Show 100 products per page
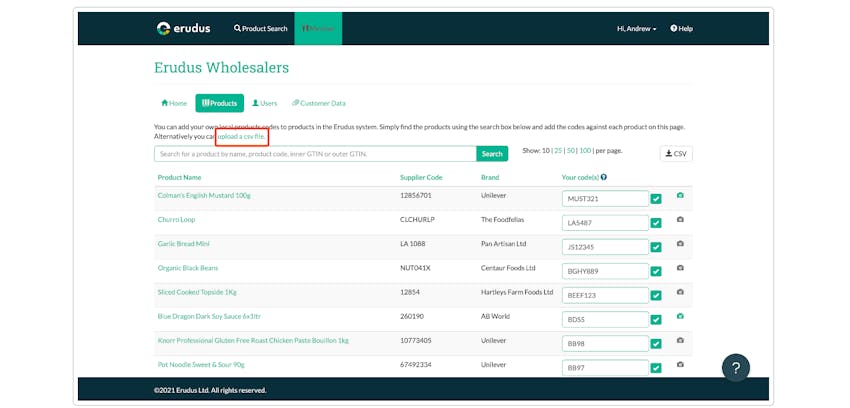Image resolution: width=850 pixels, height=408 pixels. click(x=584, y=151)
